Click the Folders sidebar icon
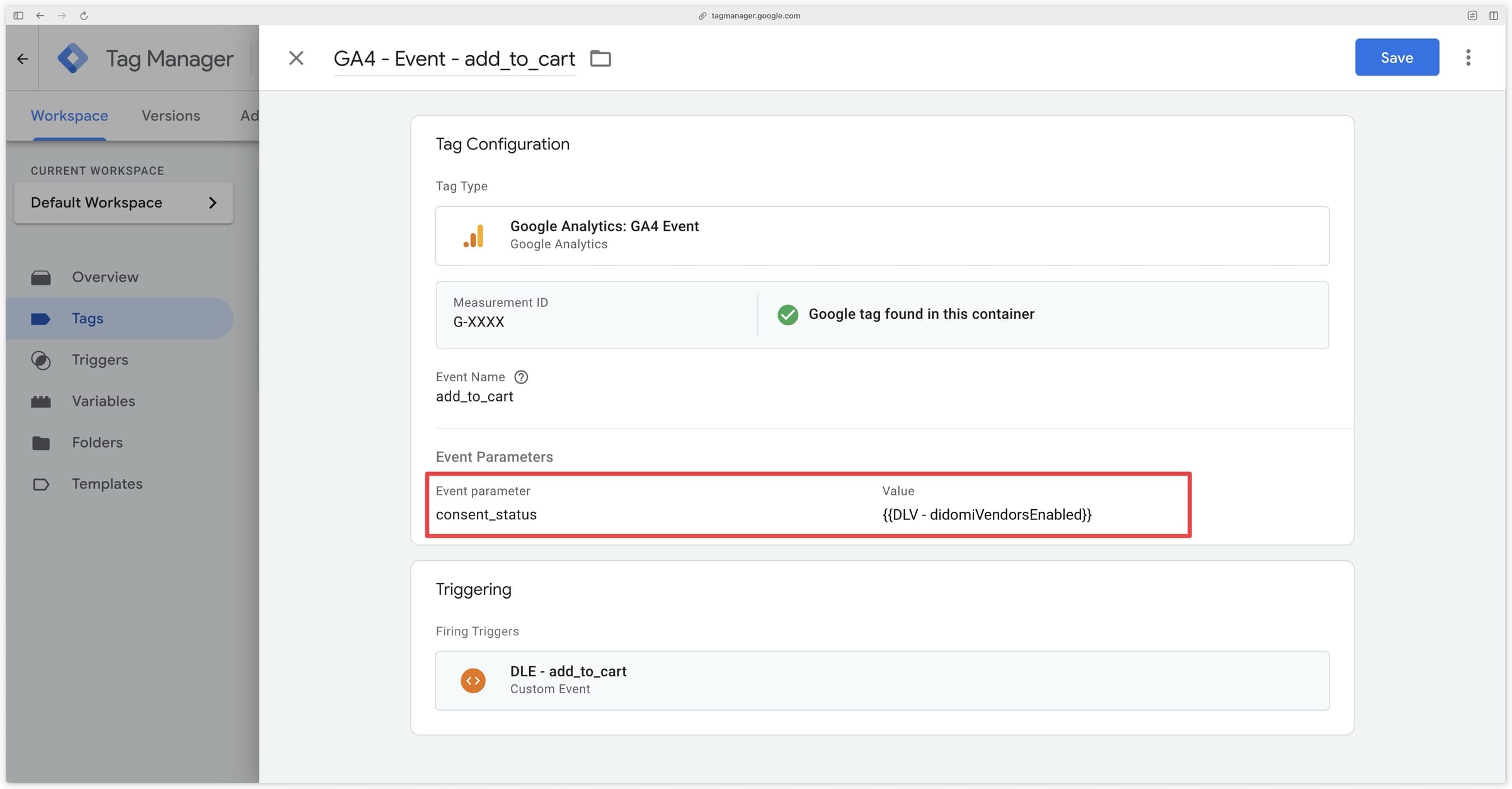The height and width of the screenshot is (789, 1512). [x=41, y=442]
